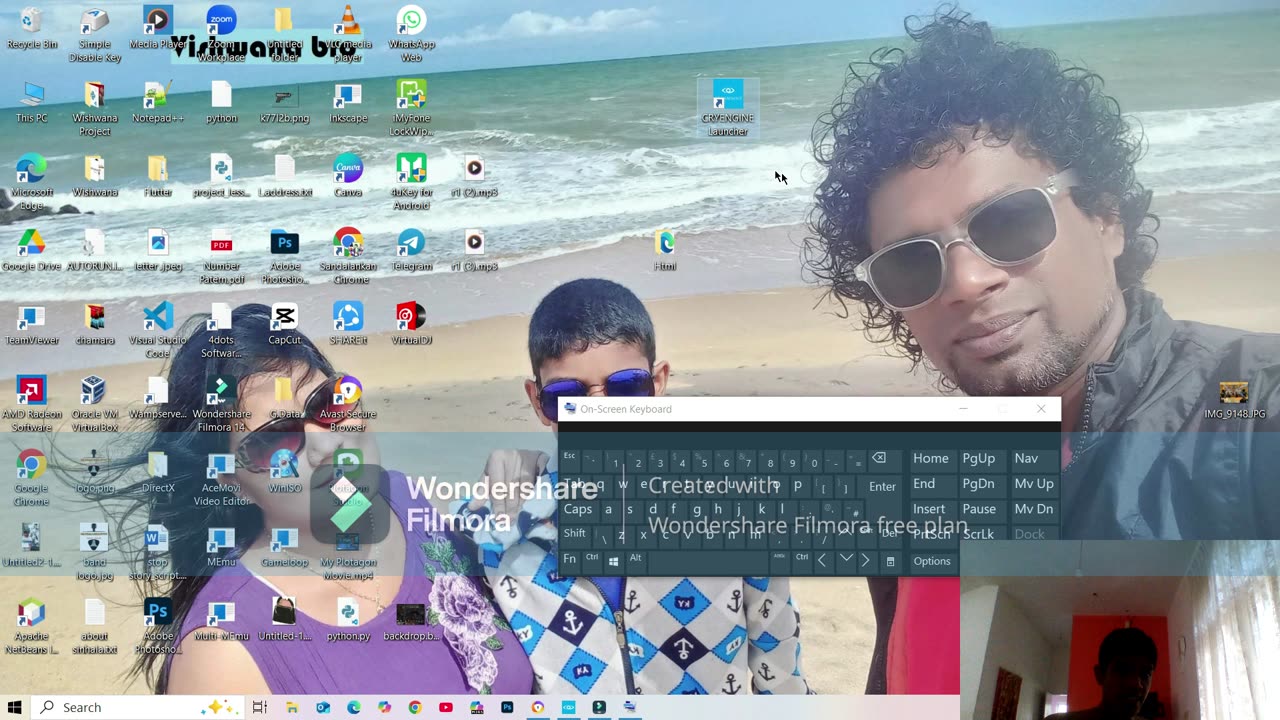
Task: Select the CRYENGINE Launcher icon
Action: tap(727, 109)
